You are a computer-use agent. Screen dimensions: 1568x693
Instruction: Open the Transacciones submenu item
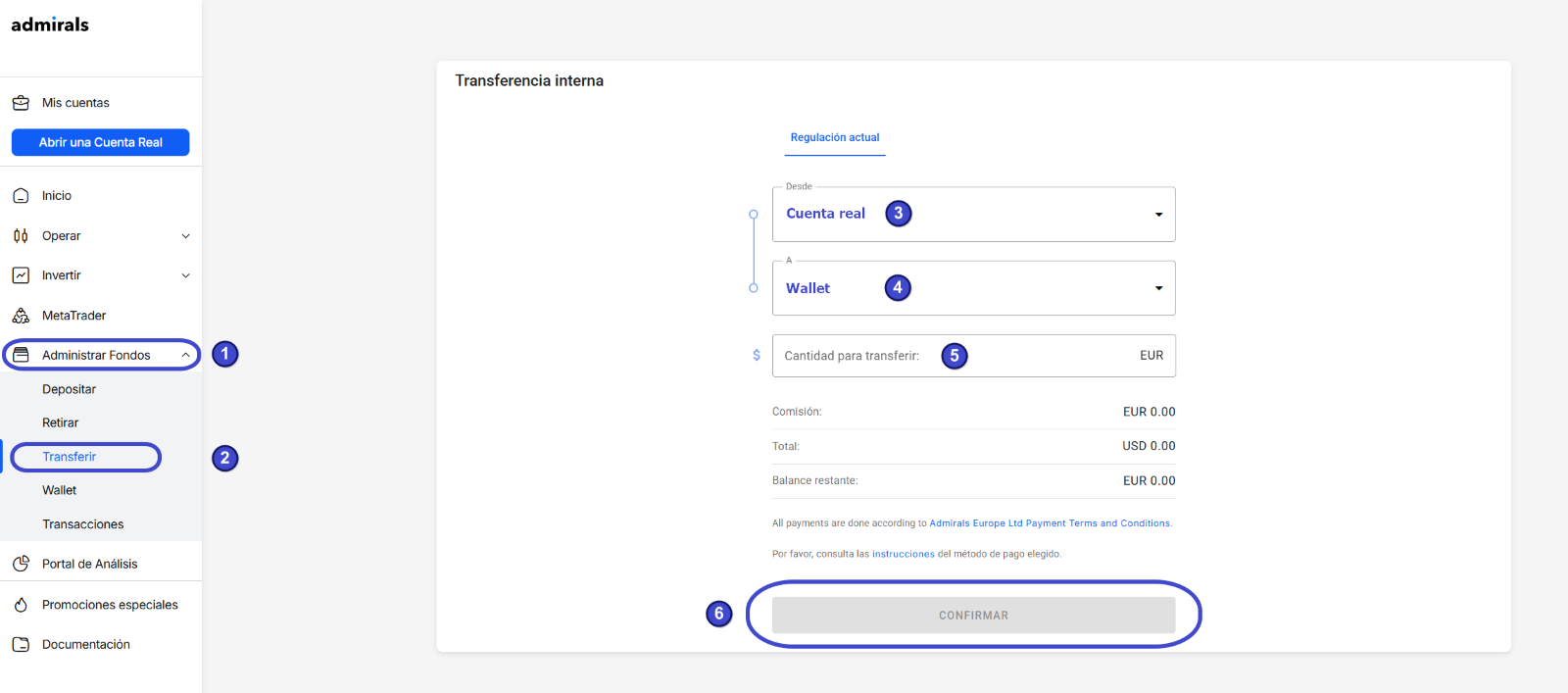pos(82,524)
